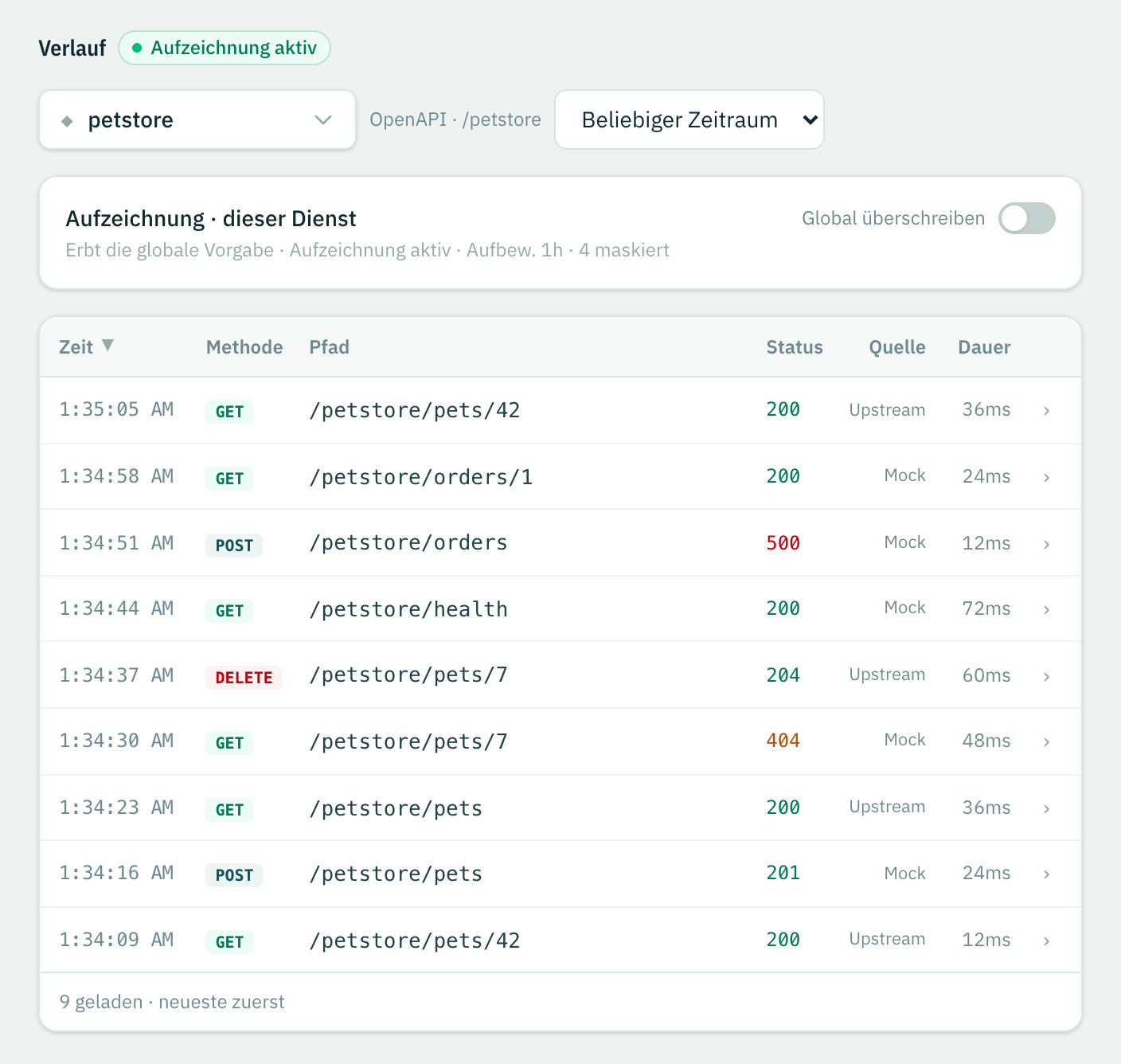Sort by the Zeit column arrow

click(x=108, y=346)
